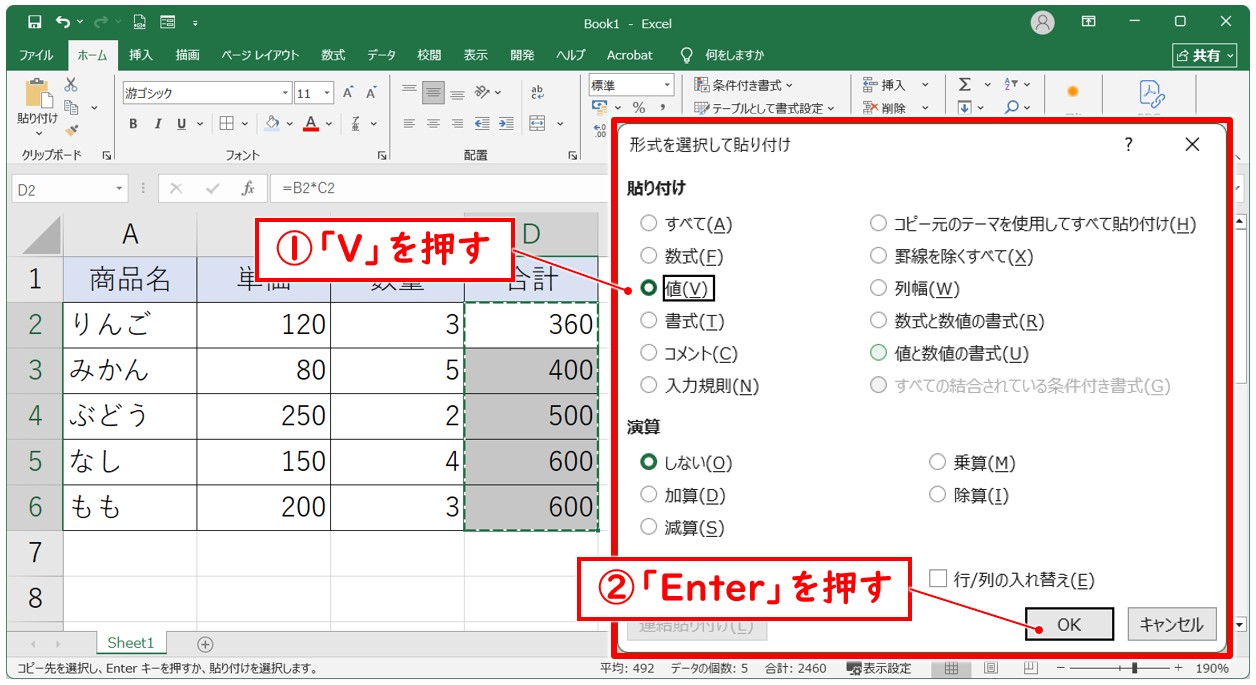The image size is (1256, 685).
Task: Click the AutoSum sigma icon
Action: pos(965,85)
